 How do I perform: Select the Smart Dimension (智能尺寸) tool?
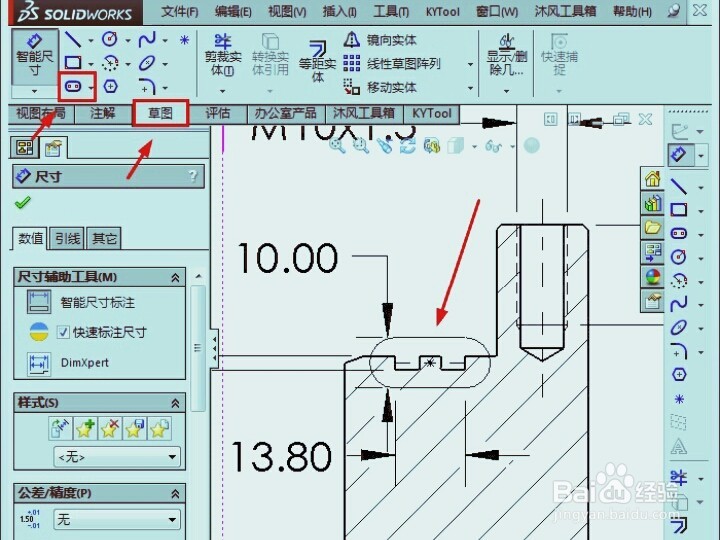tap(34, 56)
